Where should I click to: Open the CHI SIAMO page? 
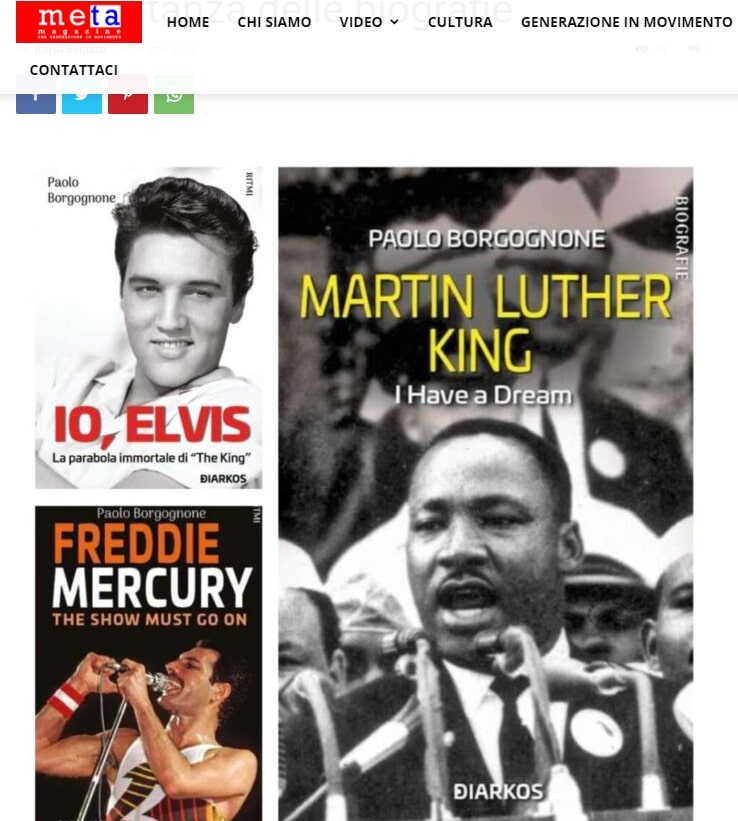click(x=274, y=22)
